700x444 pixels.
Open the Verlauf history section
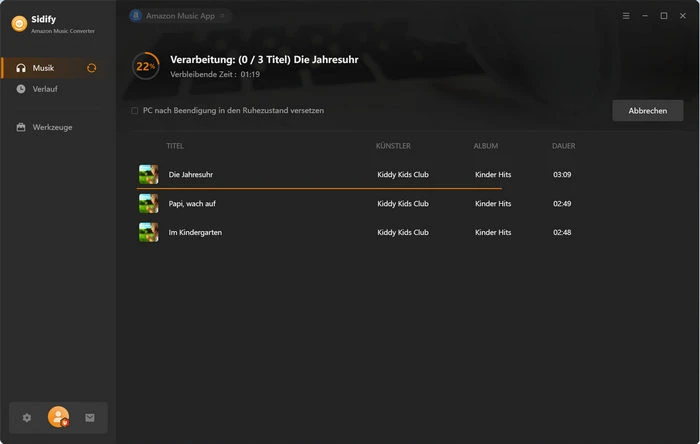tap(55, 89)
